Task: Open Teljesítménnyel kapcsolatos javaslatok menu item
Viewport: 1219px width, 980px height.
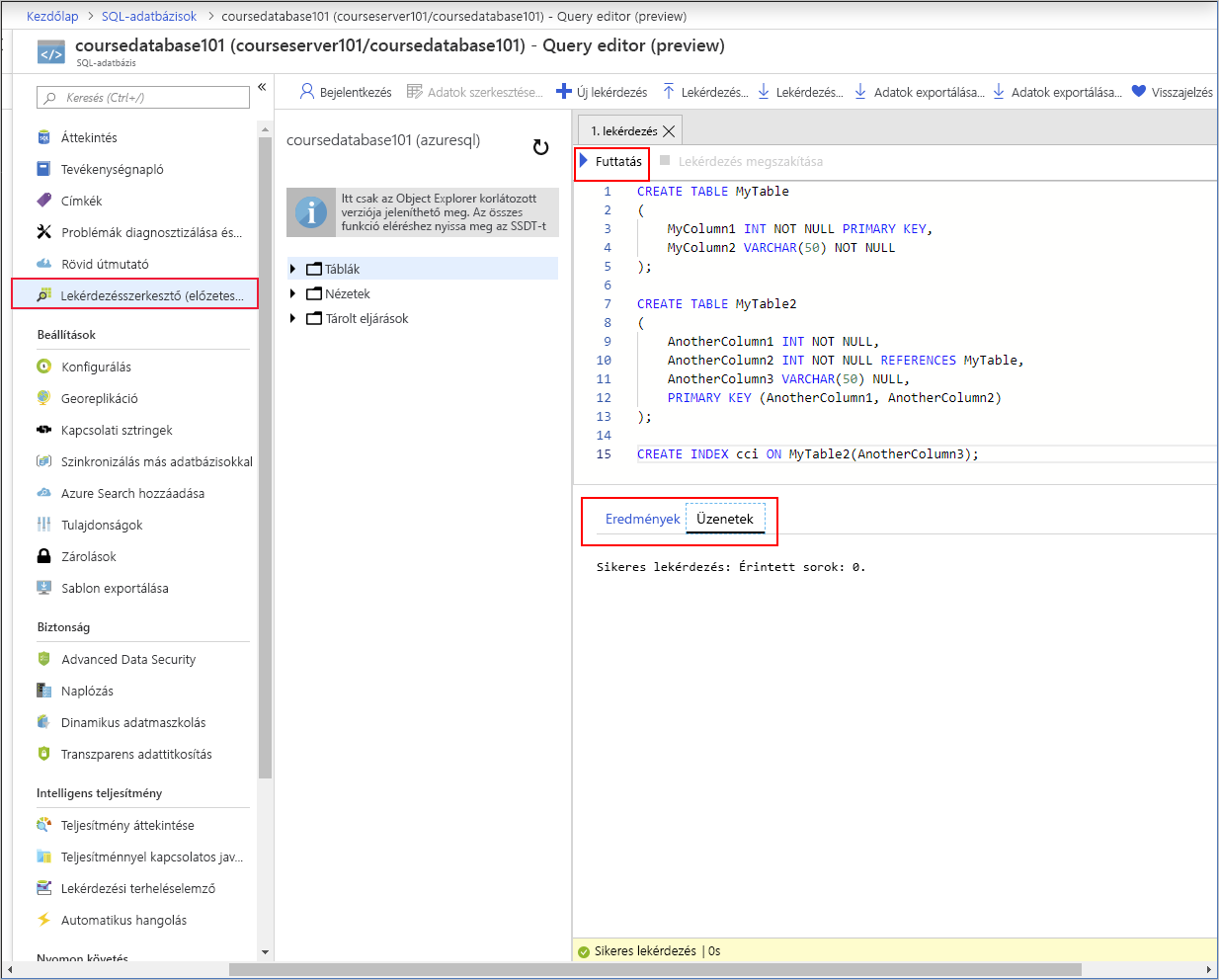Action: pos(140,857)
